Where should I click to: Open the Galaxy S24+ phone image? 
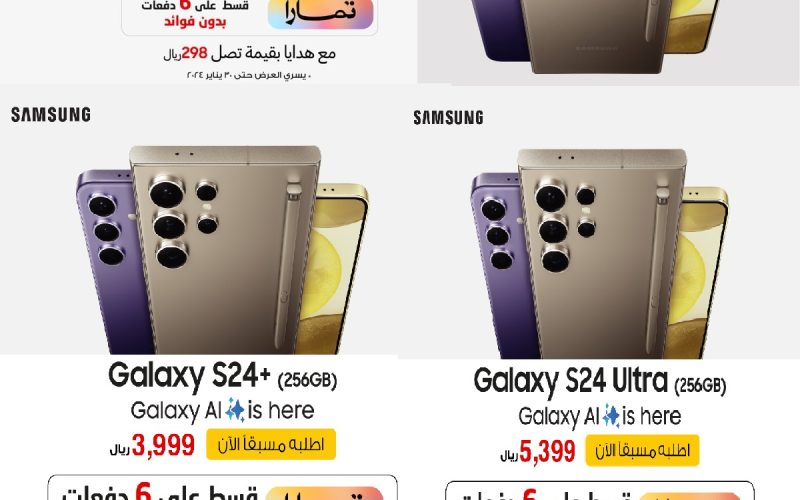click(222, 250)
